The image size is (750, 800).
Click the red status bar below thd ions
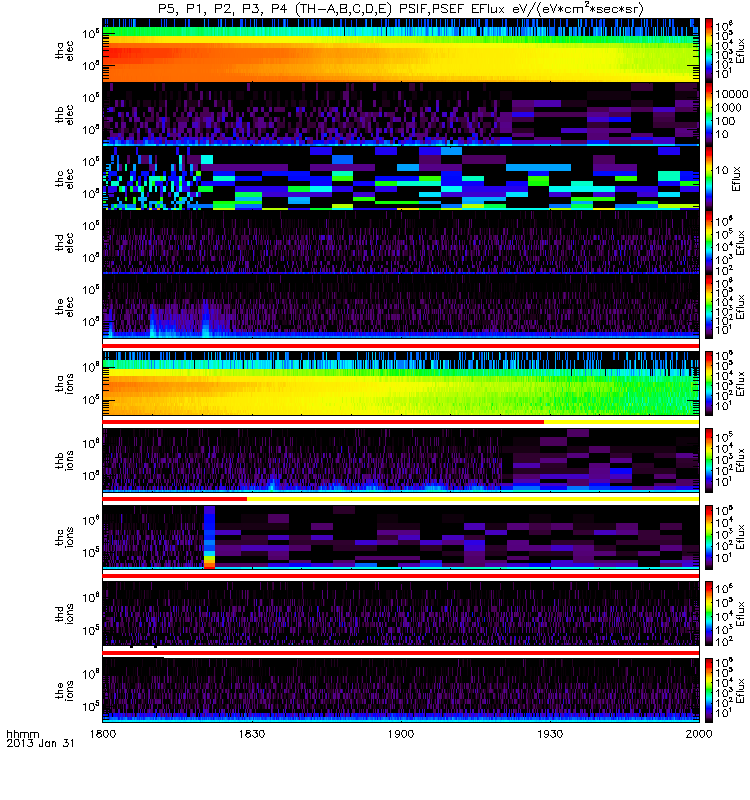[x=401, y=653]
